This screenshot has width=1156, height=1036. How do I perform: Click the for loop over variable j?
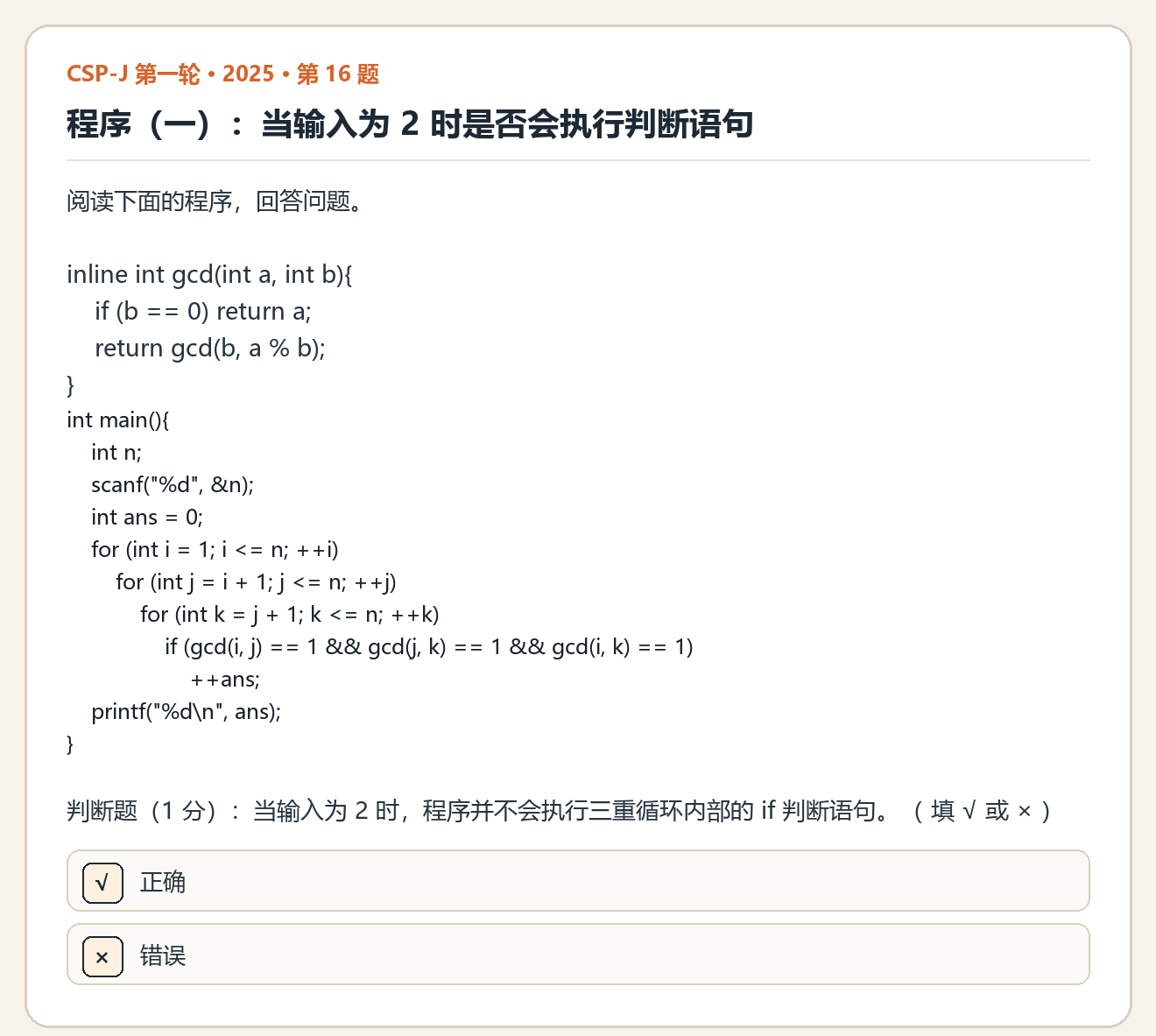point(256,582)
